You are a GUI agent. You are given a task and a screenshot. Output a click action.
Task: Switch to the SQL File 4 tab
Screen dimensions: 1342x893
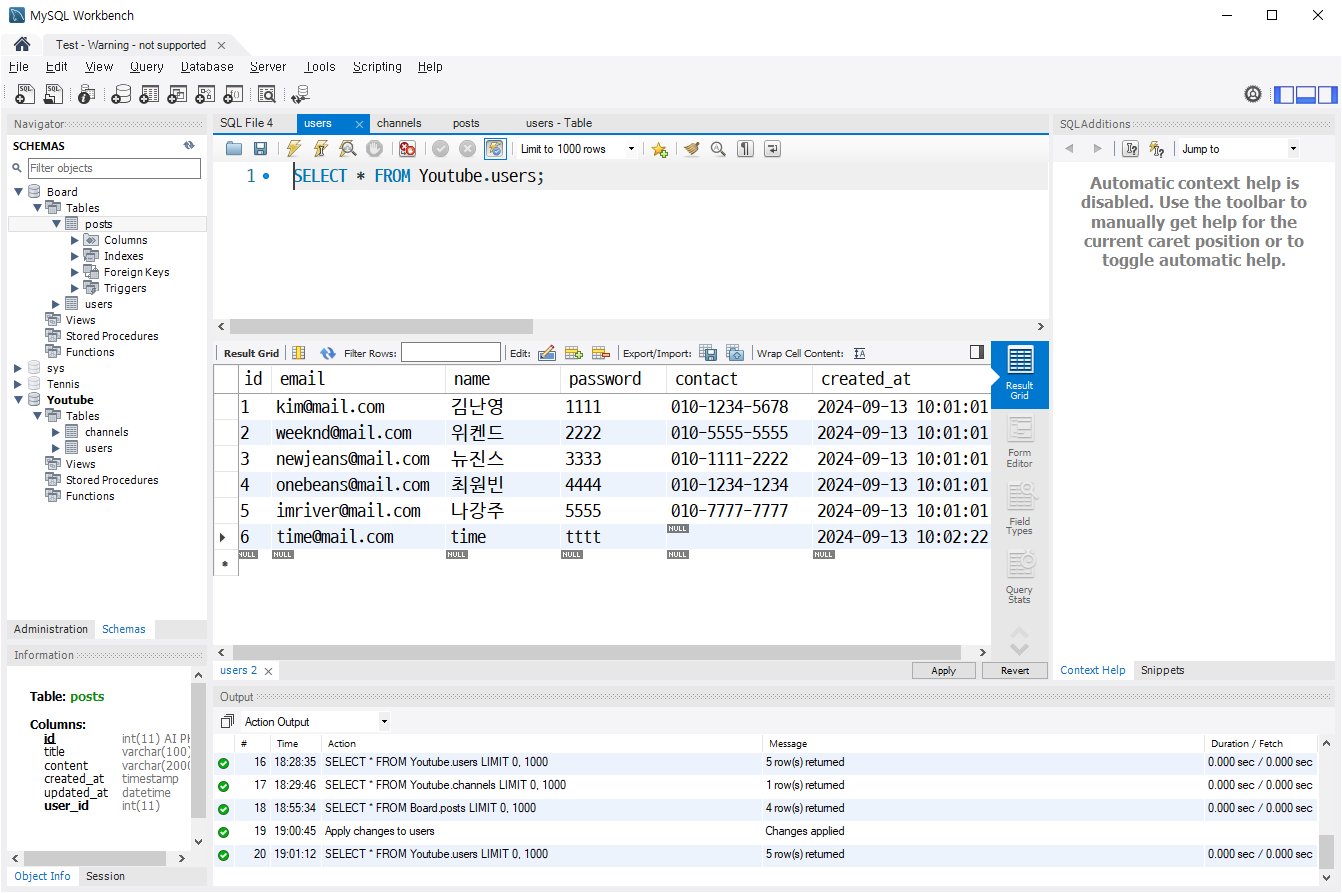[246, 123]
